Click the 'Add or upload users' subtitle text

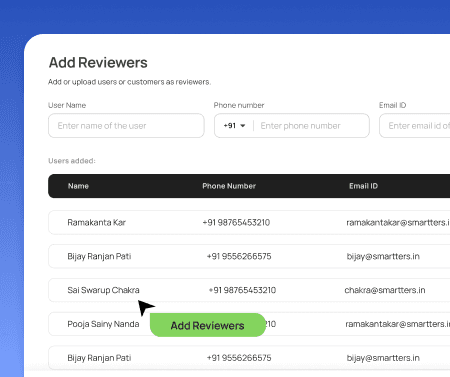129,82
